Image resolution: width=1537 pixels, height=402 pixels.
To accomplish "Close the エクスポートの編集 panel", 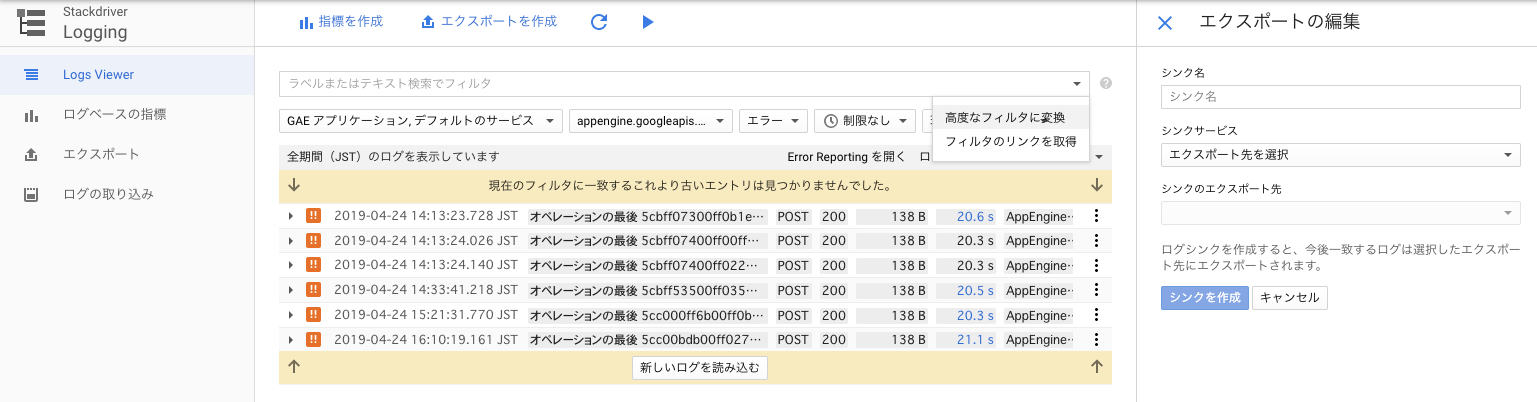I will (x=1164, y=23).
